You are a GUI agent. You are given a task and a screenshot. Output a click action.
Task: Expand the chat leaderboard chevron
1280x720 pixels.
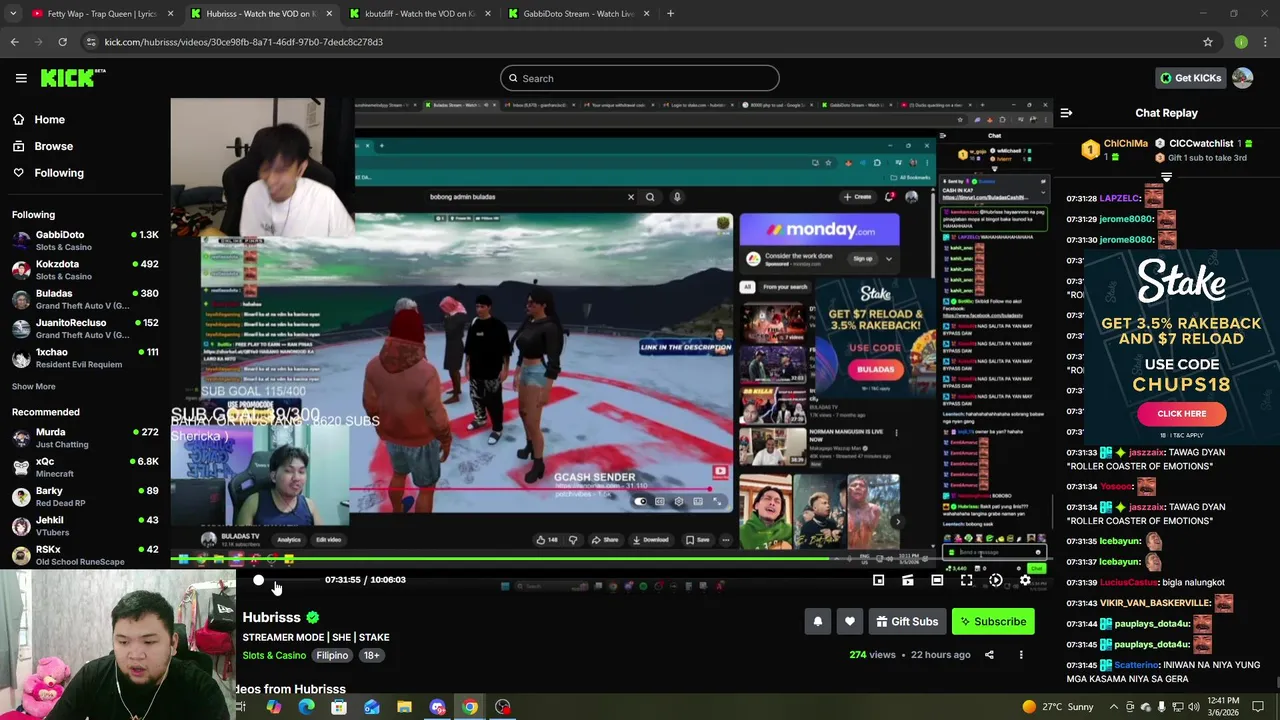tap(1166, 177)
